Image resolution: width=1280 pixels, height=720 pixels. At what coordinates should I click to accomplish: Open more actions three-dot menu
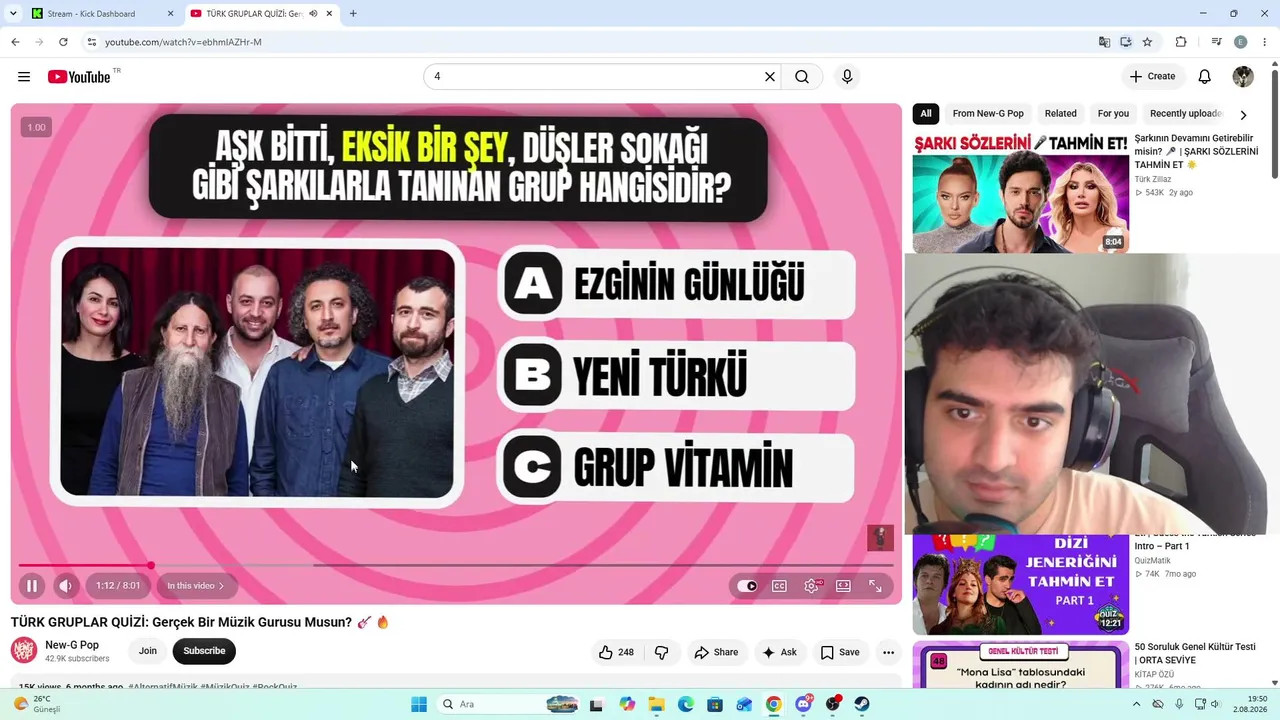pyautogui.click(x=888, y=652)
